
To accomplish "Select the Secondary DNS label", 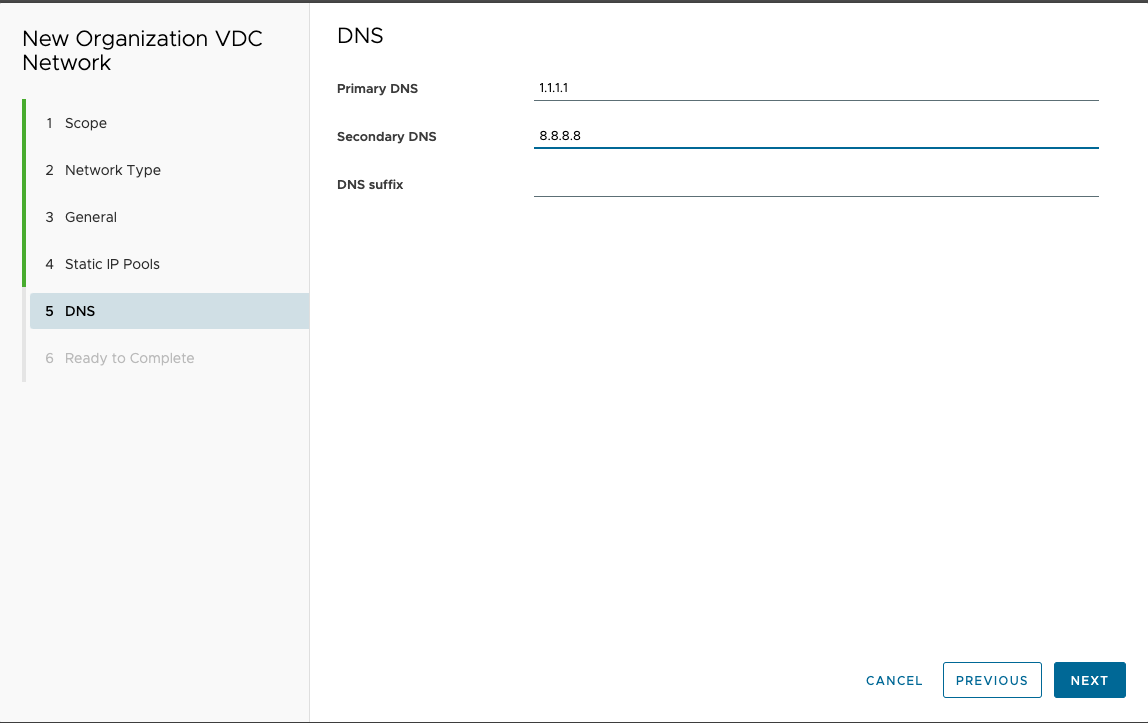I will point(387,137).
